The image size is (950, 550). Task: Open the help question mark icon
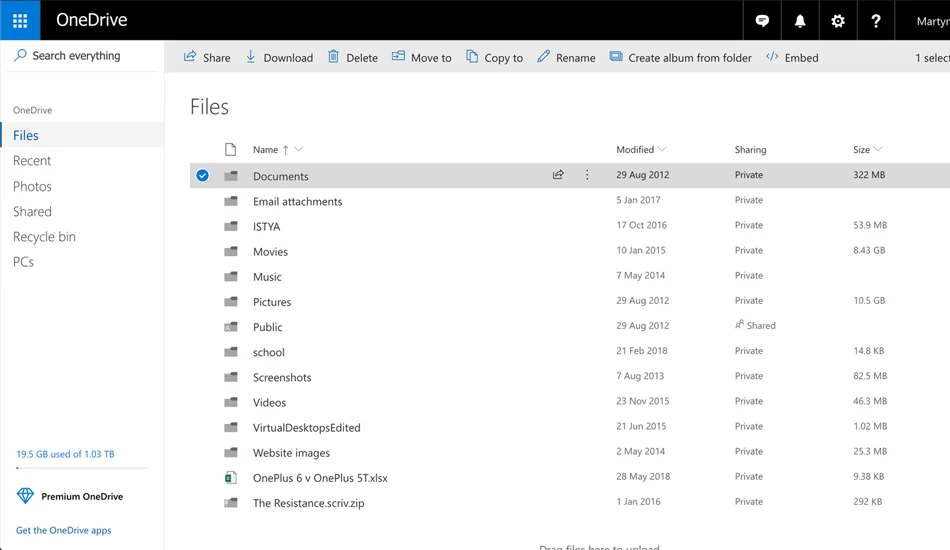[x=875, y=21]
